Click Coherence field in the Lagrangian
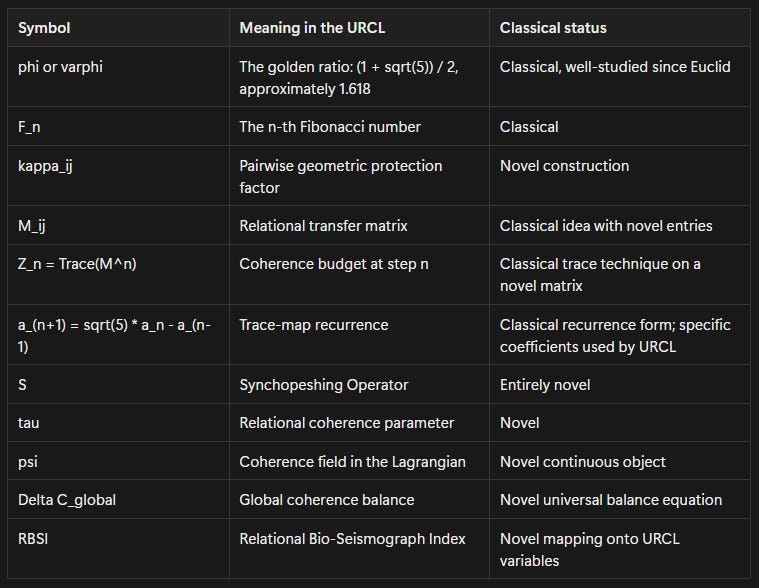 pos(352,462)
